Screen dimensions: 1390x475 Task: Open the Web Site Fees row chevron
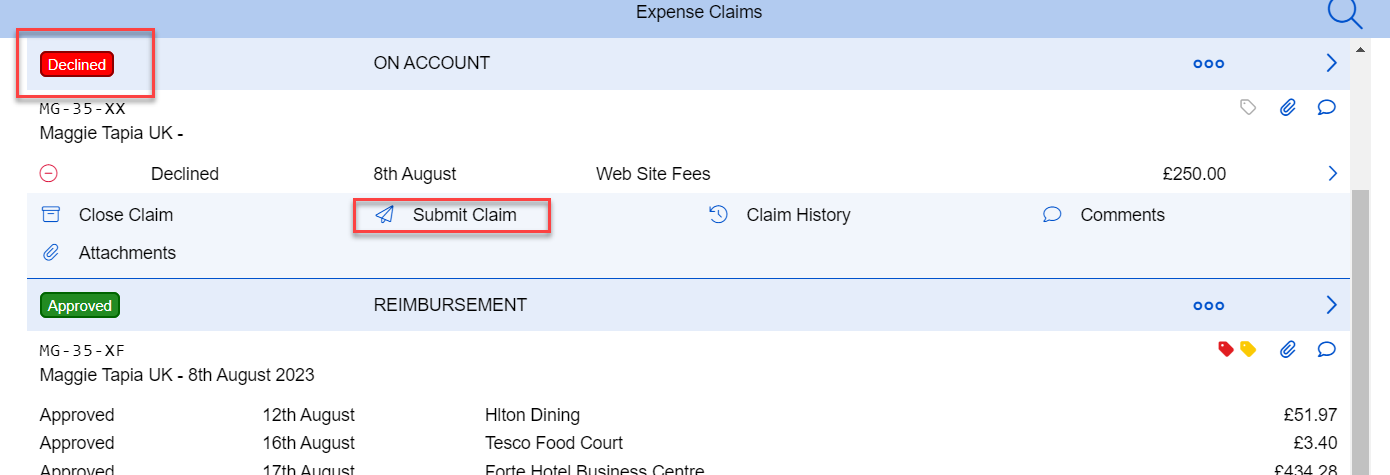coord(1332,173)
